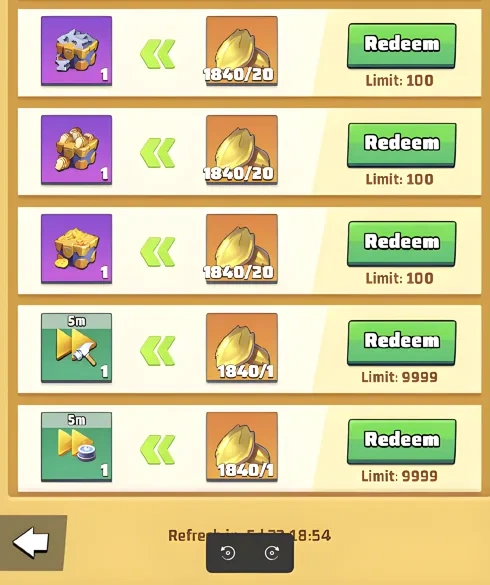Select the wood log resource chest icon

click(x=77, y=150)
